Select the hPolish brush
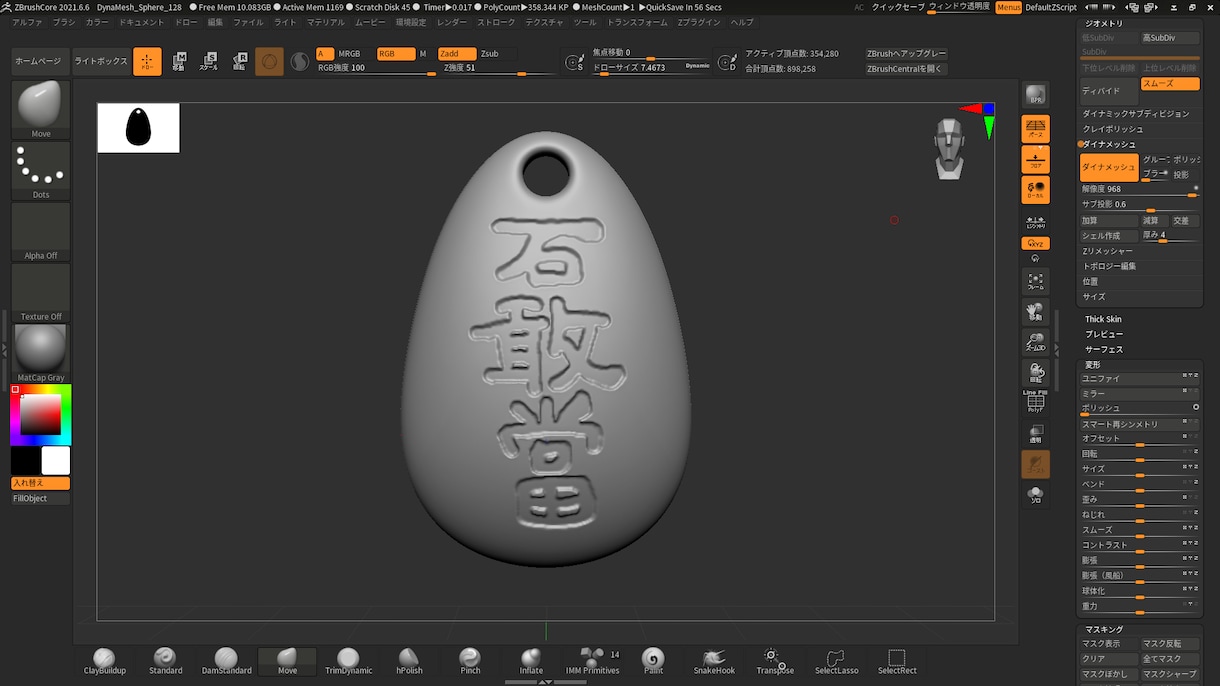The height and width of the screenshot is (686, 1220). (x=409, y=661)
